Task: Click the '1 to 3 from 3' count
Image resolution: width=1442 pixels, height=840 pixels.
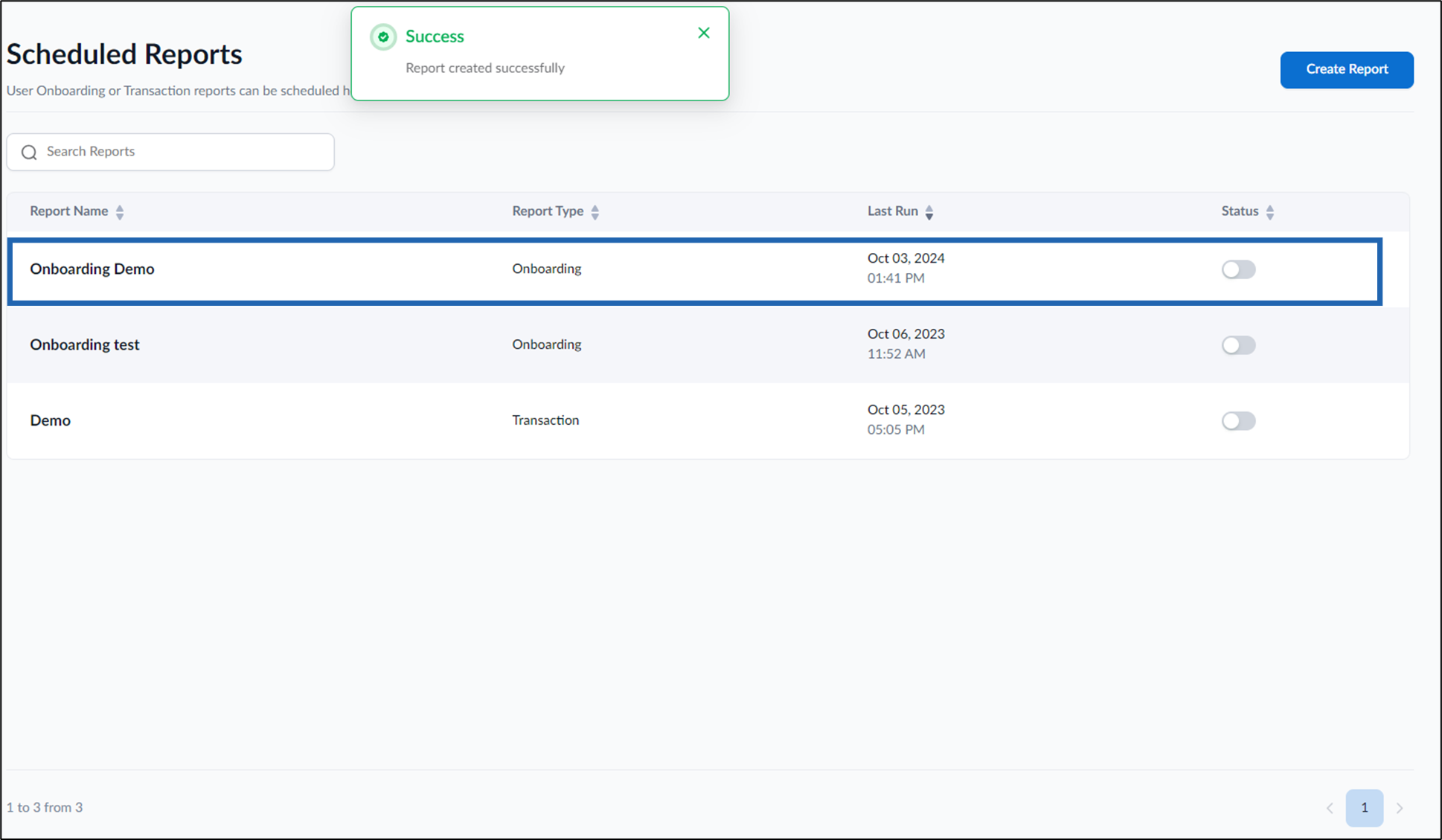Action: pyautogui.click(x=45, y=807)
